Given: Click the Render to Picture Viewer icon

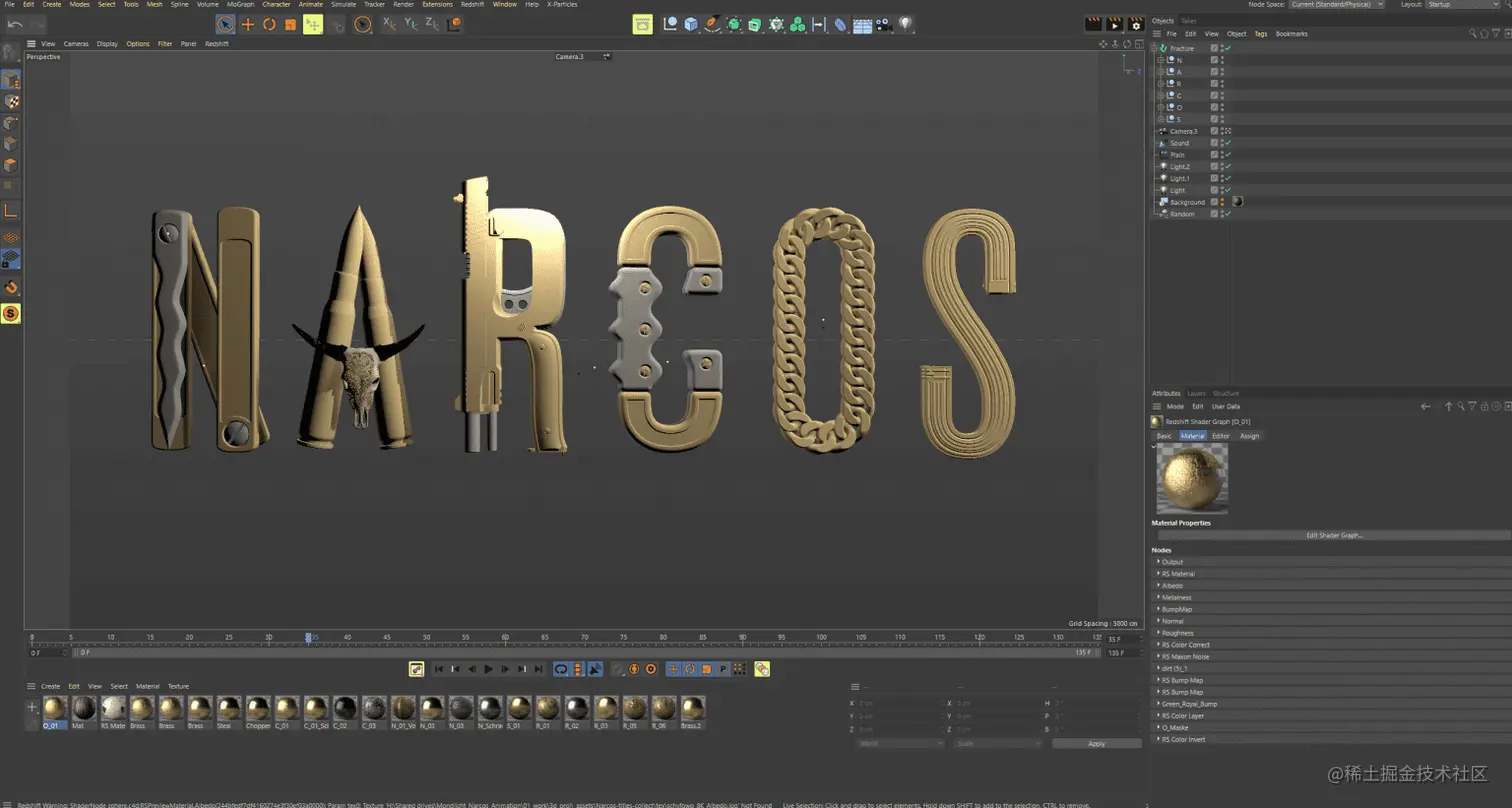Looking at the screenshot, I should pyautogui.click(x=1115, y=24).
